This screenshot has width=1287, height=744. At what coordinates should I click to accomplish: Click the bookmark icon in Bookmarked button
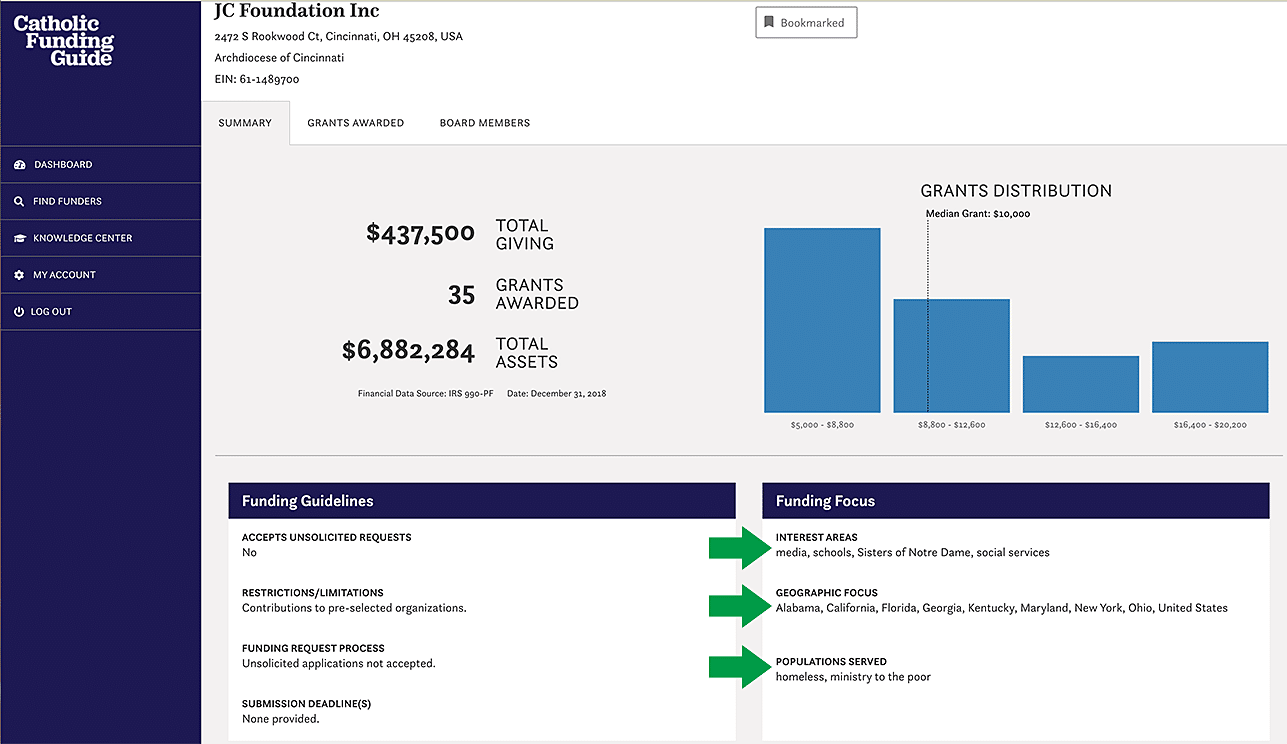coord(769,22)
